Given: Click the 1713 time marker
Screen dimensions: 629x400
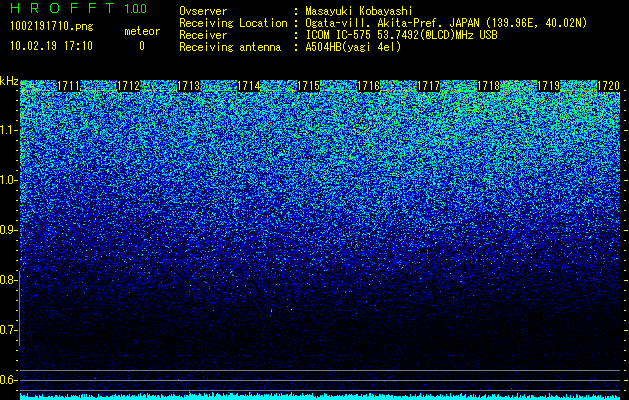Looking at the screenshot, I should pyautogui.click(x=188, y=86).
